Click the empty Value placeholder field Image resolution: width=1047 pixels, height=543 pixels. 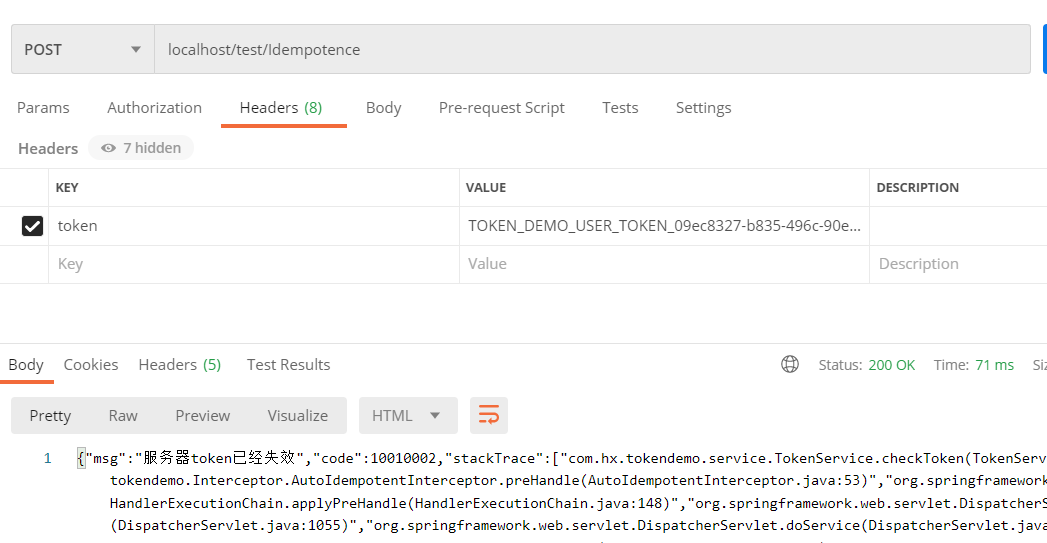[x=664, y=264]
